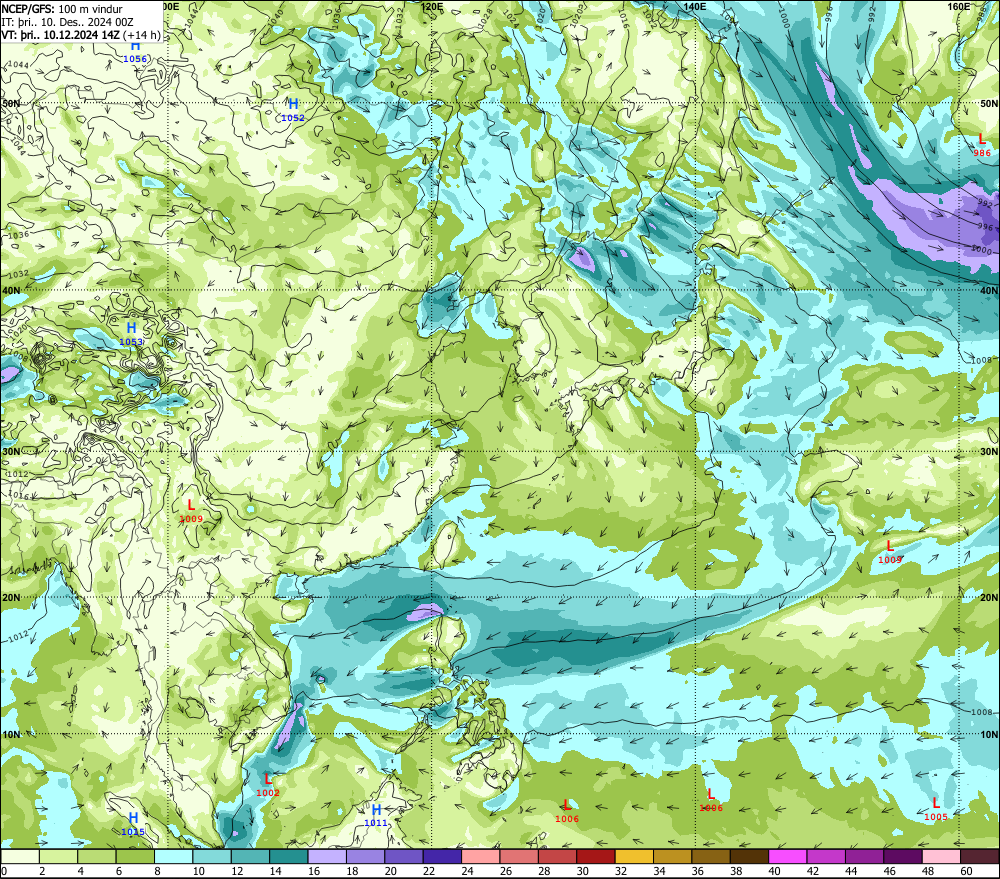The height and width of the screenshot is (879, 1000).
Task: Click the light green 2–4 legend swatch
Action: (59, 856)
